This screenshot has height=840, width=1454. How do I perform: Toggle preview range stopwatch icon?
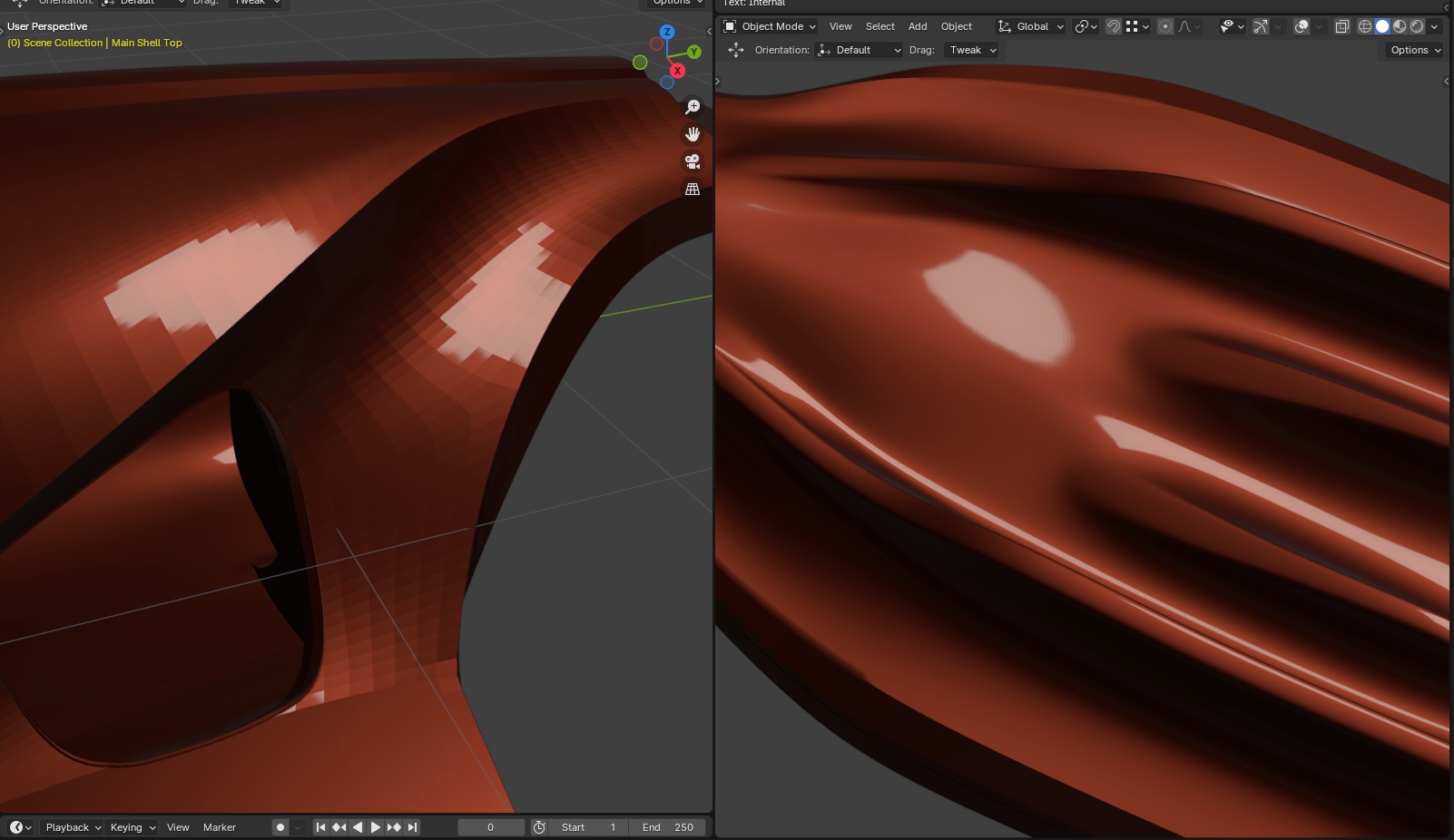pyautogui.click(x=539, y=827)
